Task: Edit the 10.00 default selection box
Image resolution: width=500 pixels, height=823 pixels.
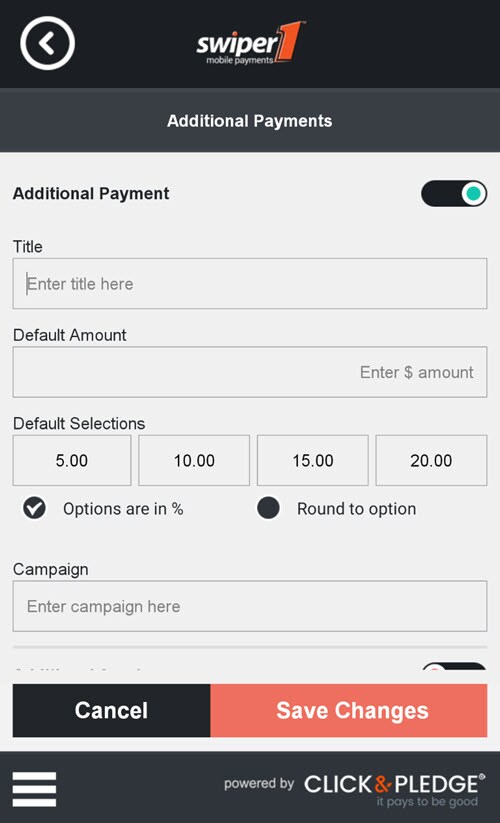Action: 194,460
